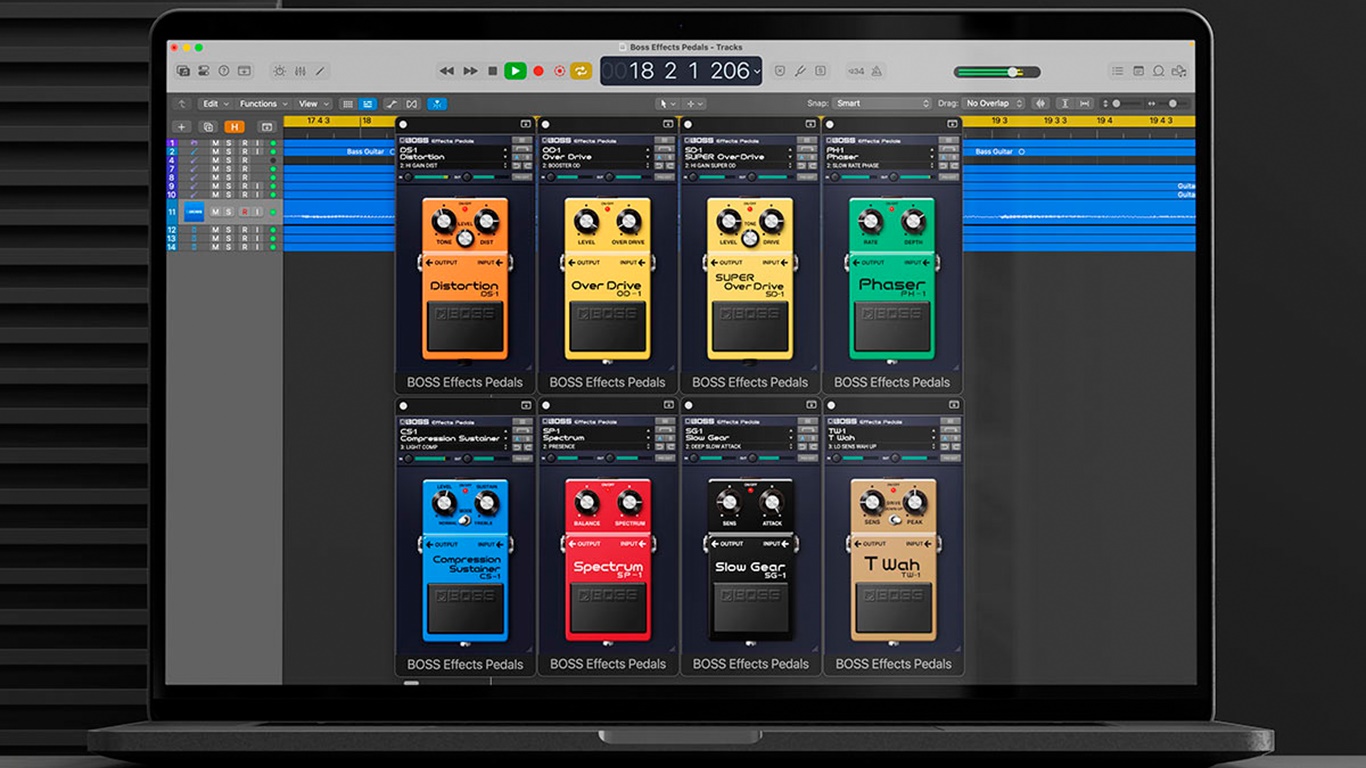Open the Drag No Overlap dropdown
The width and height of the screenshot is (1366, 768).
994,104
